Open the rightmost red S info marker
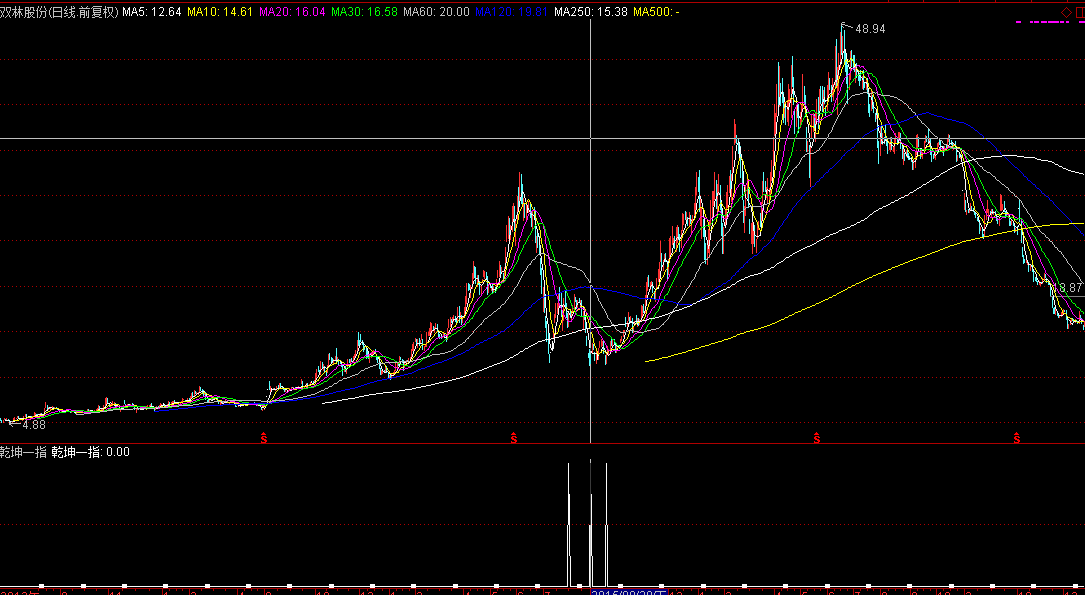 click(1017, 437)
